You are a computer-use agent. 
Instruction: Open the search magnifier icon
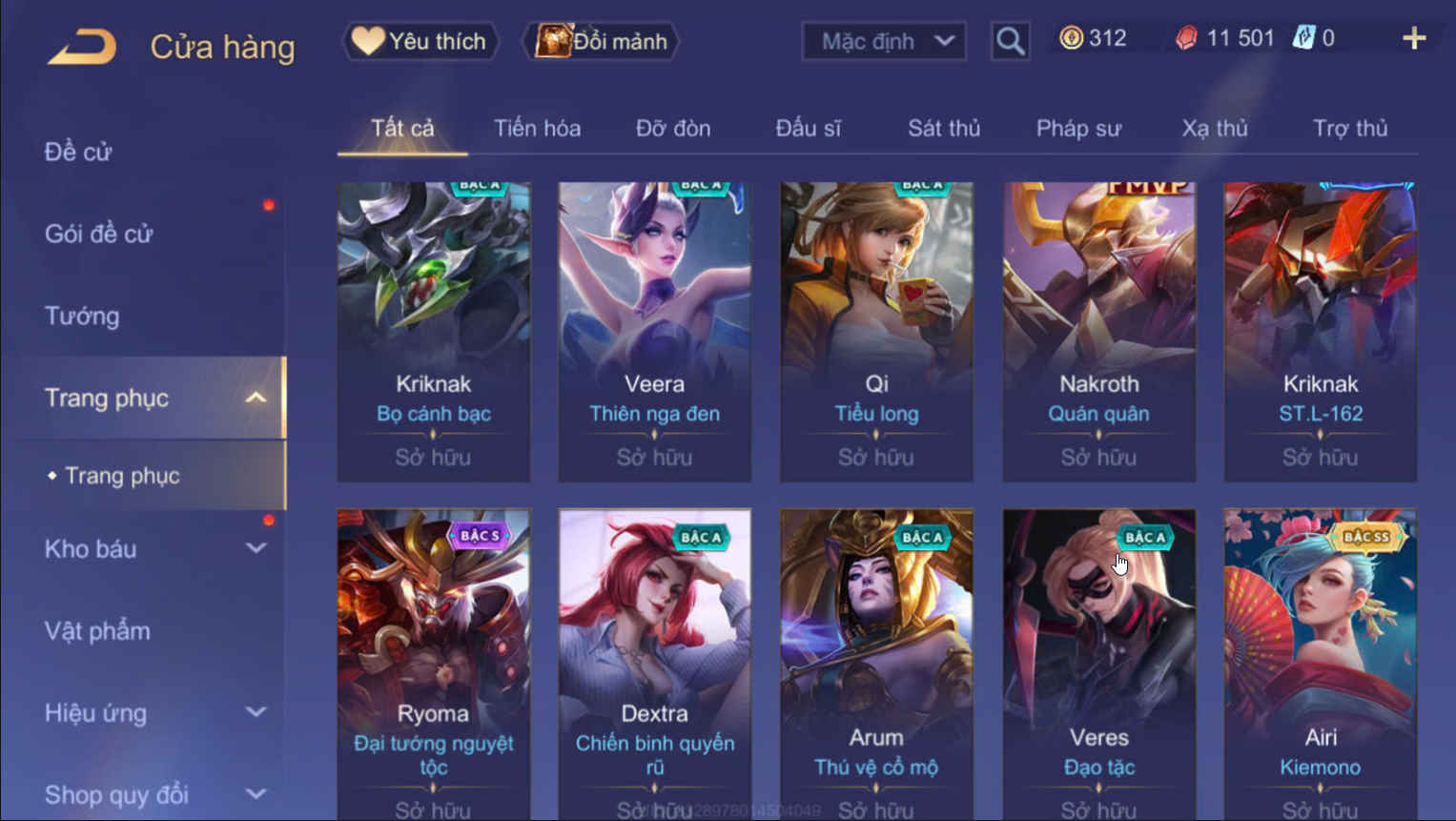coord(1010,41)
